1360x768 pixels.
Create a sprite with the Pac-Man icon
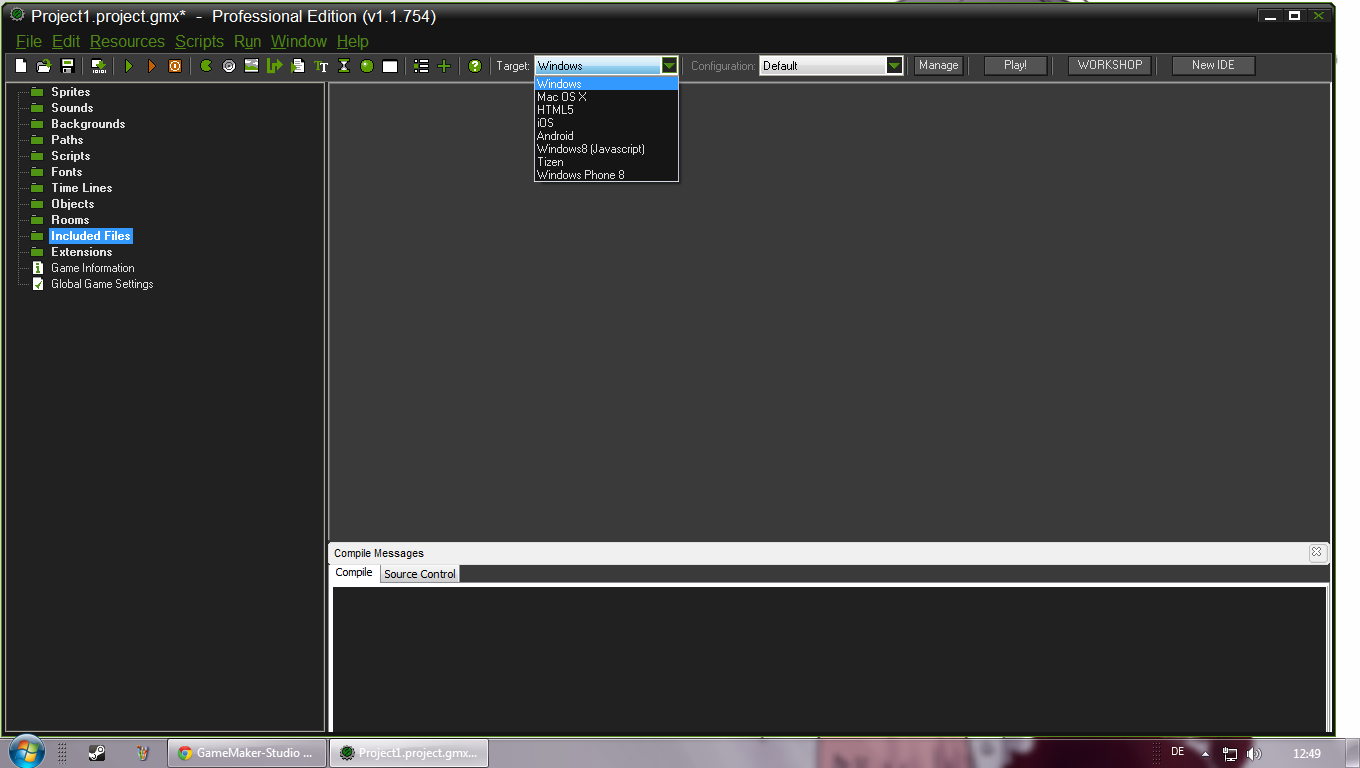[206, 66]
